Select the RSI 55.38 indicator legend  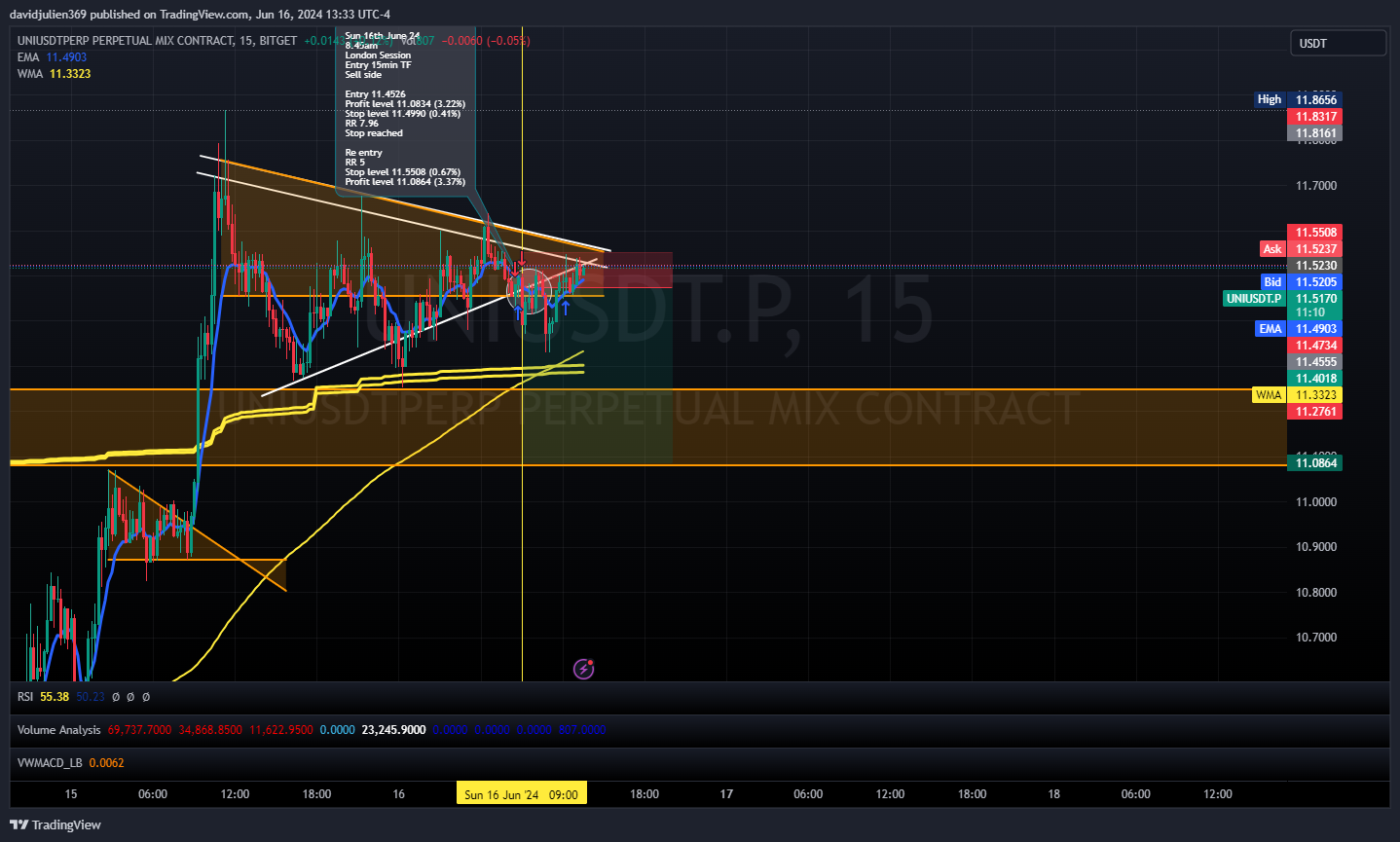coord(43,697)
